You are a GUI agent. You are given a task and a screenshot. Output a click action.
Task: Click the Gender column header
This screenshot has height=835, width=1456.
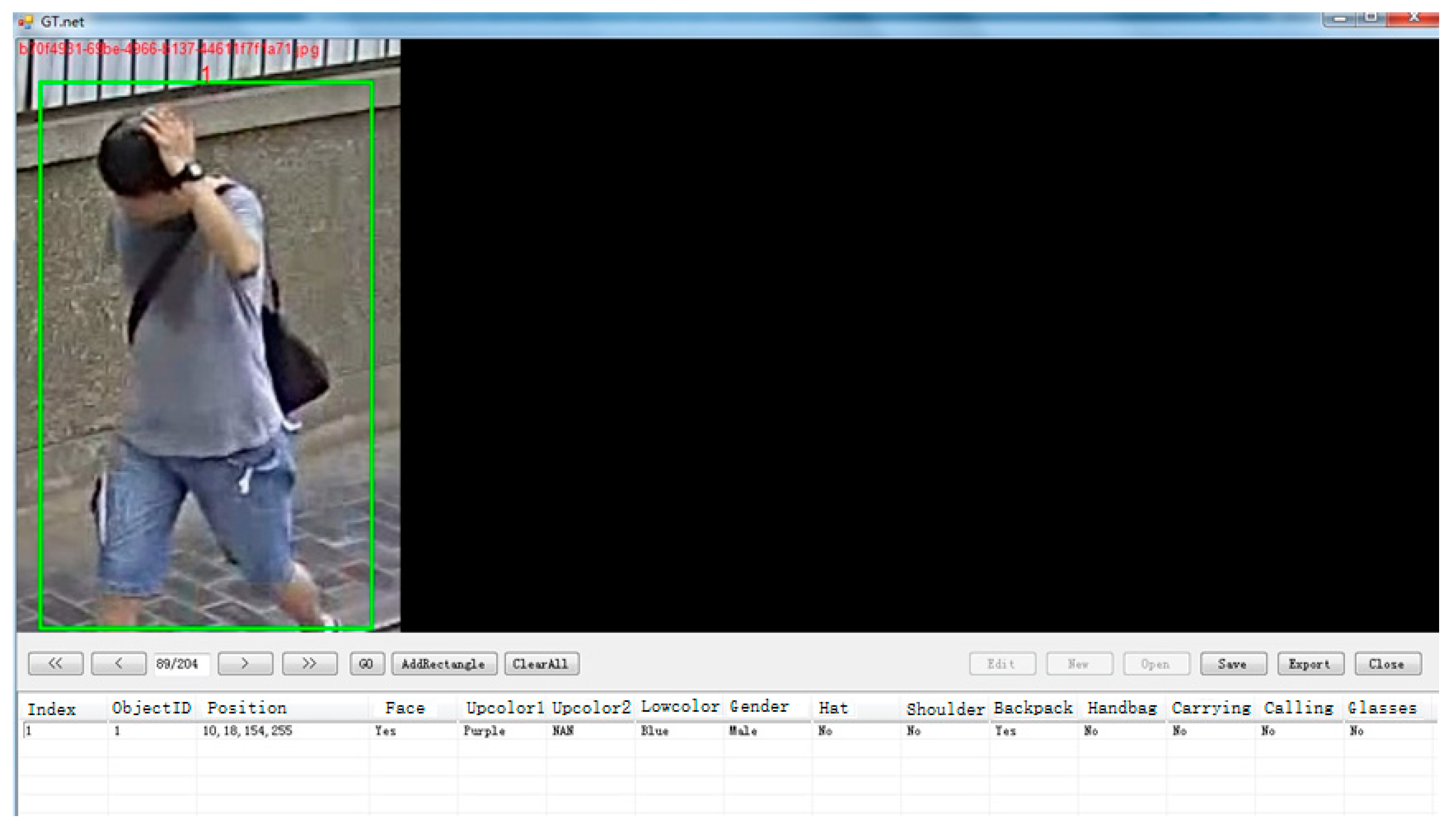[759, 707]
